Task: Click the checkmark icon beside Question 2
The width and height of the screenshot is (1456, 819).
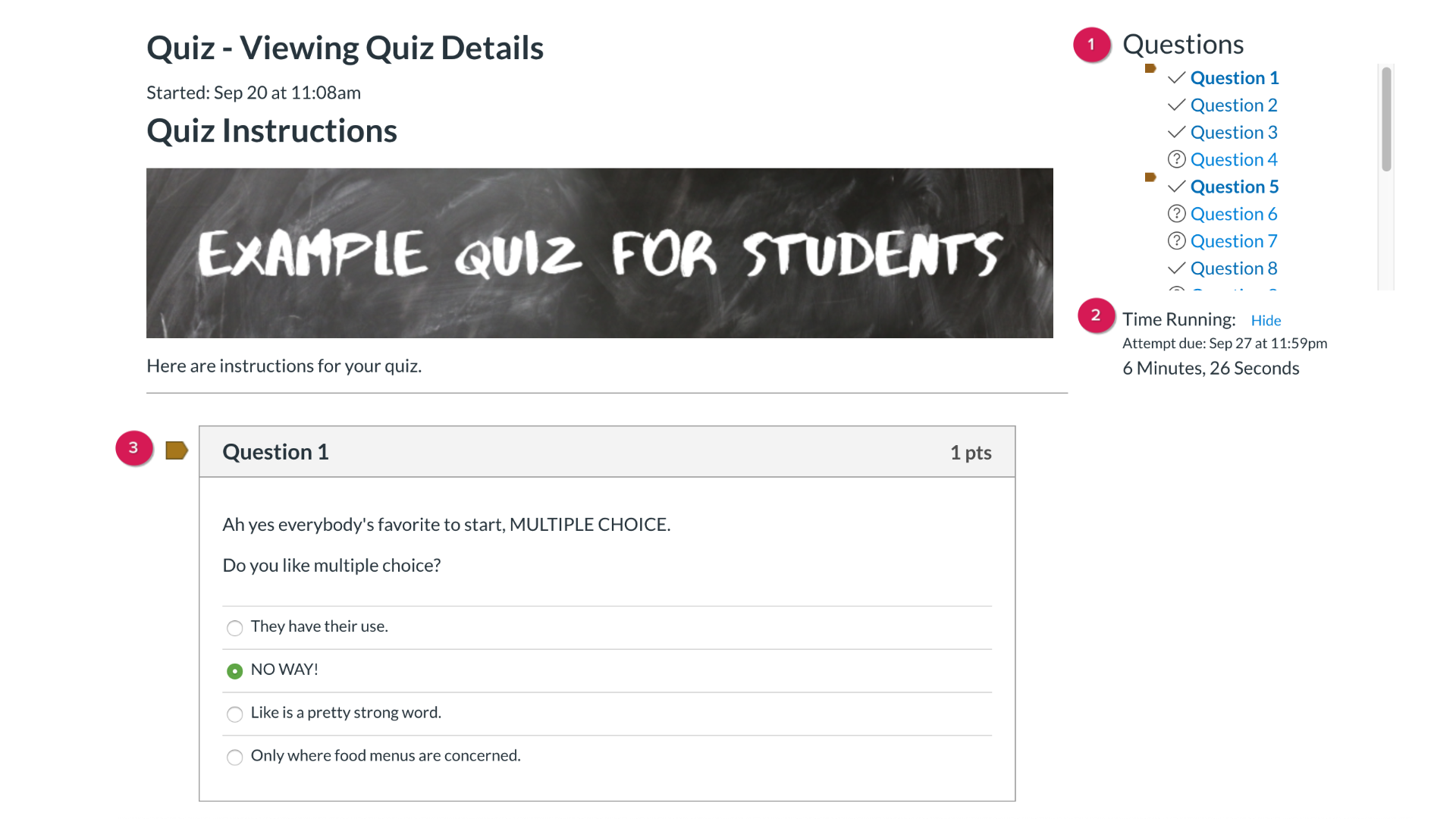Action: tap(1176, 105)
